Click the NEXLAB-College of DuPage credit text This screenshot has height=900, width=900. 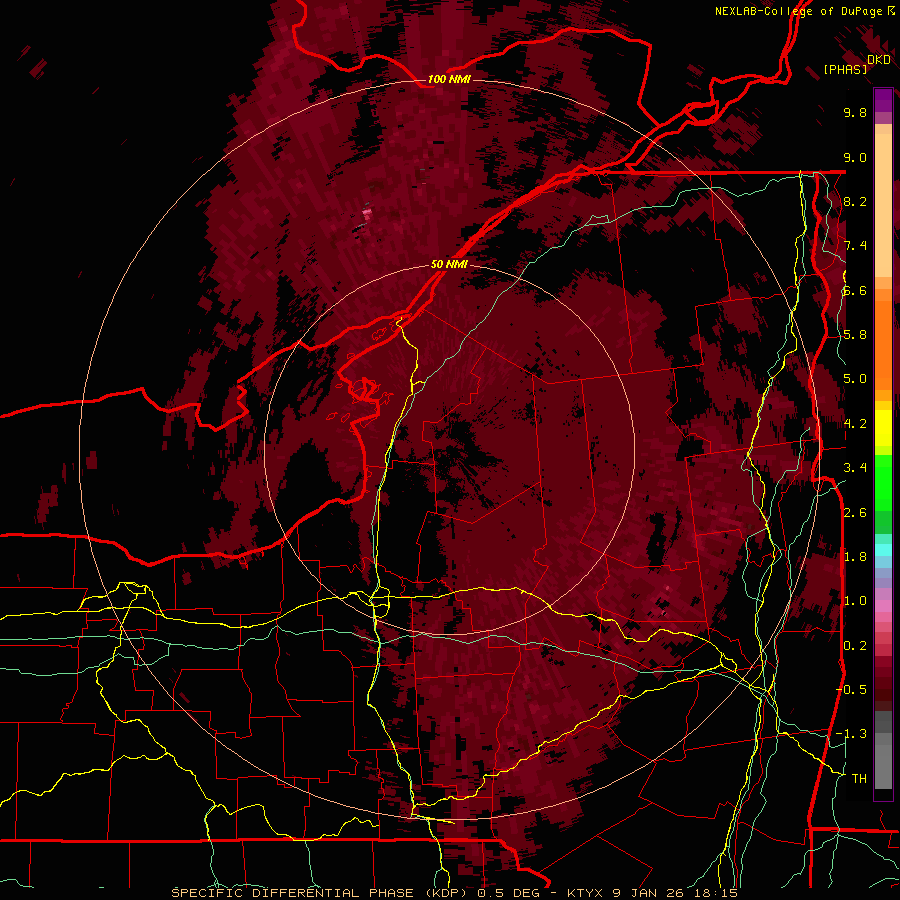click(x=804, y=11)
